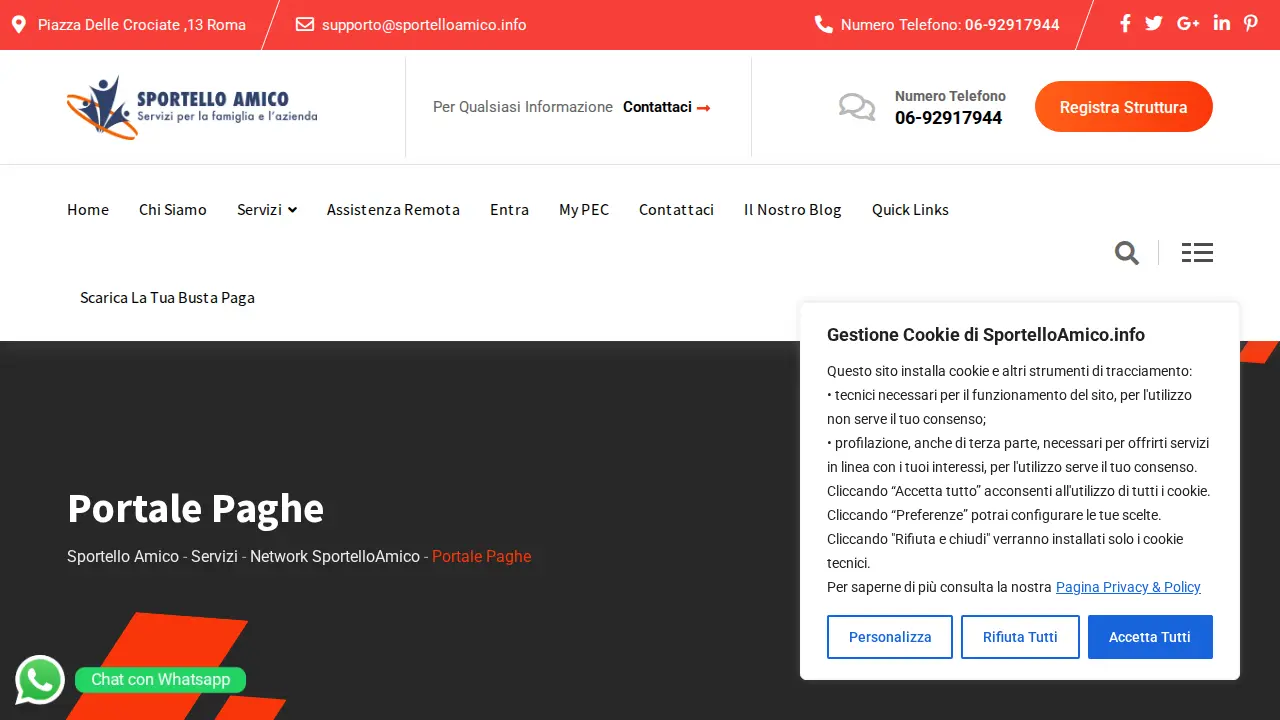The height and width of the screenshot is (720, 1280).
Task: Open the LinkedIn social icon
Action: pos(1222,24)
